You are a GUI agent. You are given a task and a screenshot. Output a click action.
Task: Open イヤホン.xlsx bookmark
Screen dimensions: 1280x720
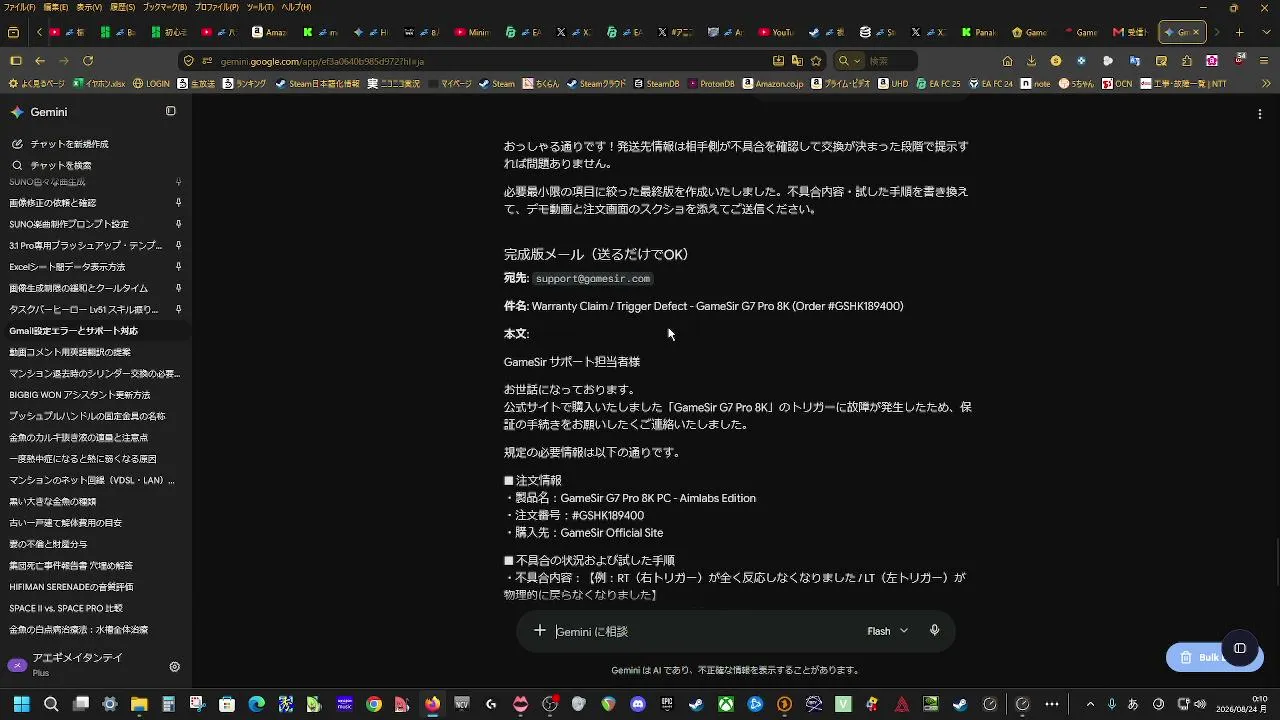[x=98, y=84]
